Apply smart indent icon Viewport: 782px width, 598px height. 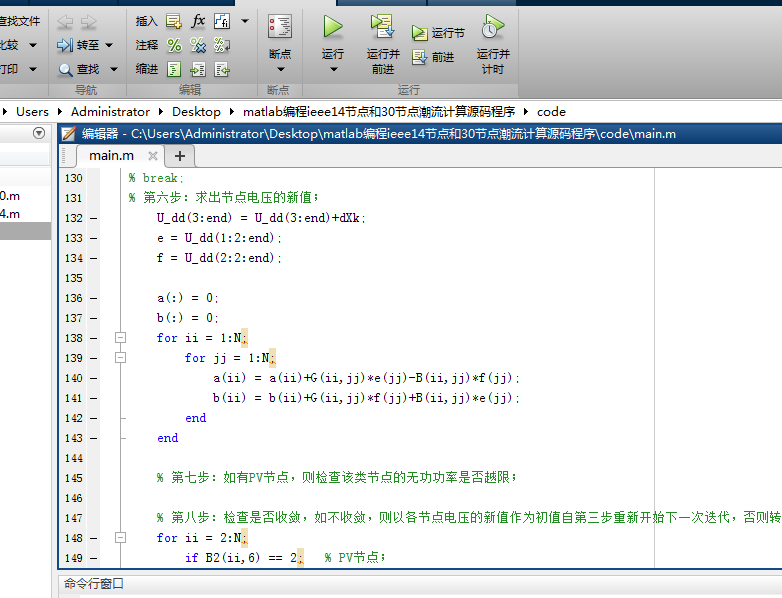coord(174,69)
